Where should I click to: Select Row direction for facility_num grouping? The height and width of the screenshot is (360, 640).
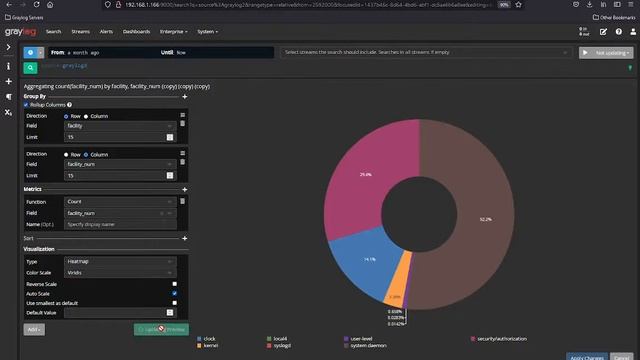pyautogui.click(x=66, y=155)
